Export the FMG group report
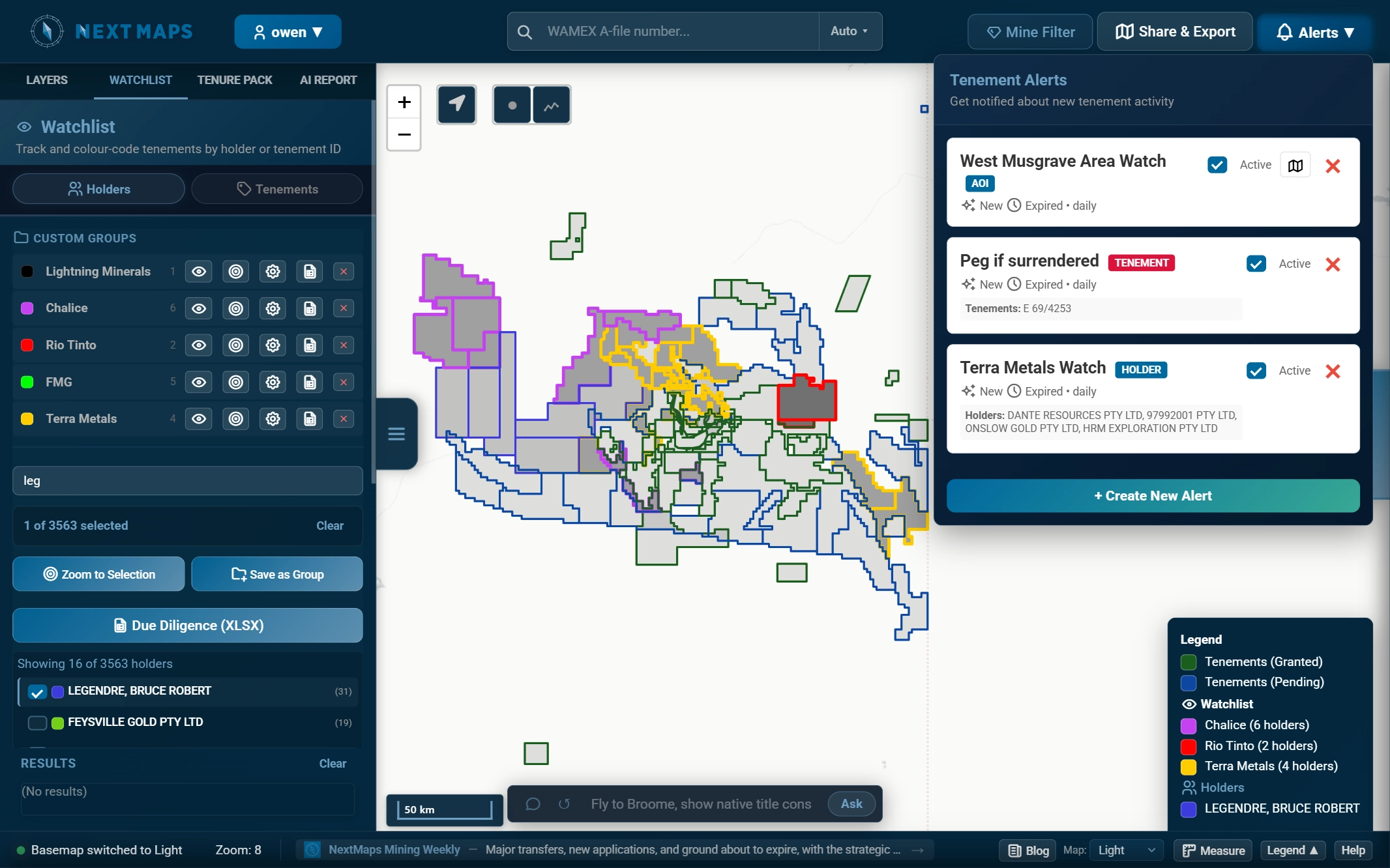 [310, 382]
